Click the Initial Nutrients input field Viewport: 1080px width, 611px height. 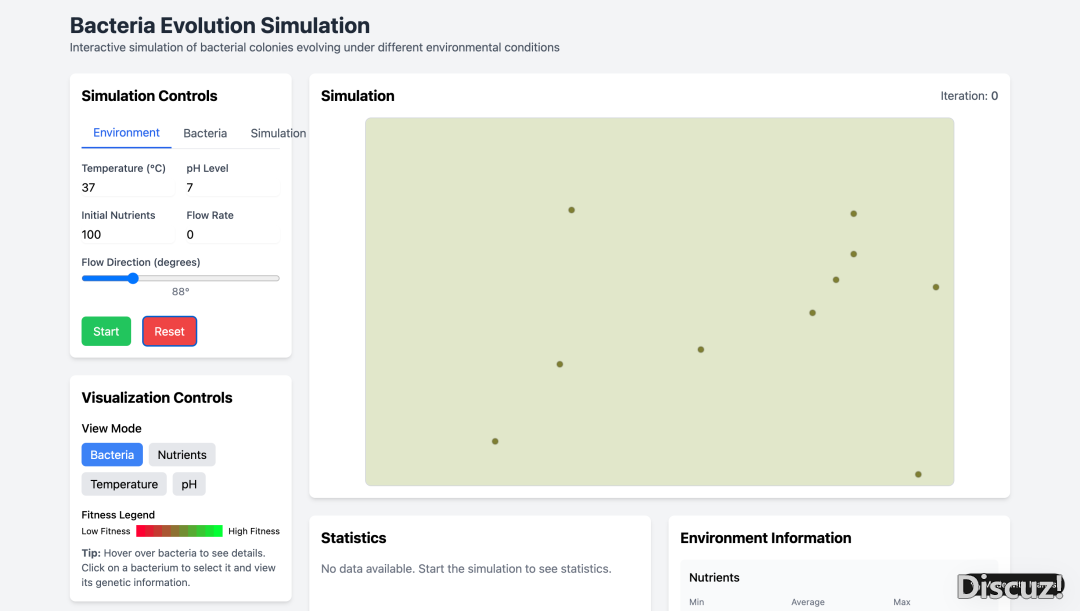click(x=128, y=234)
